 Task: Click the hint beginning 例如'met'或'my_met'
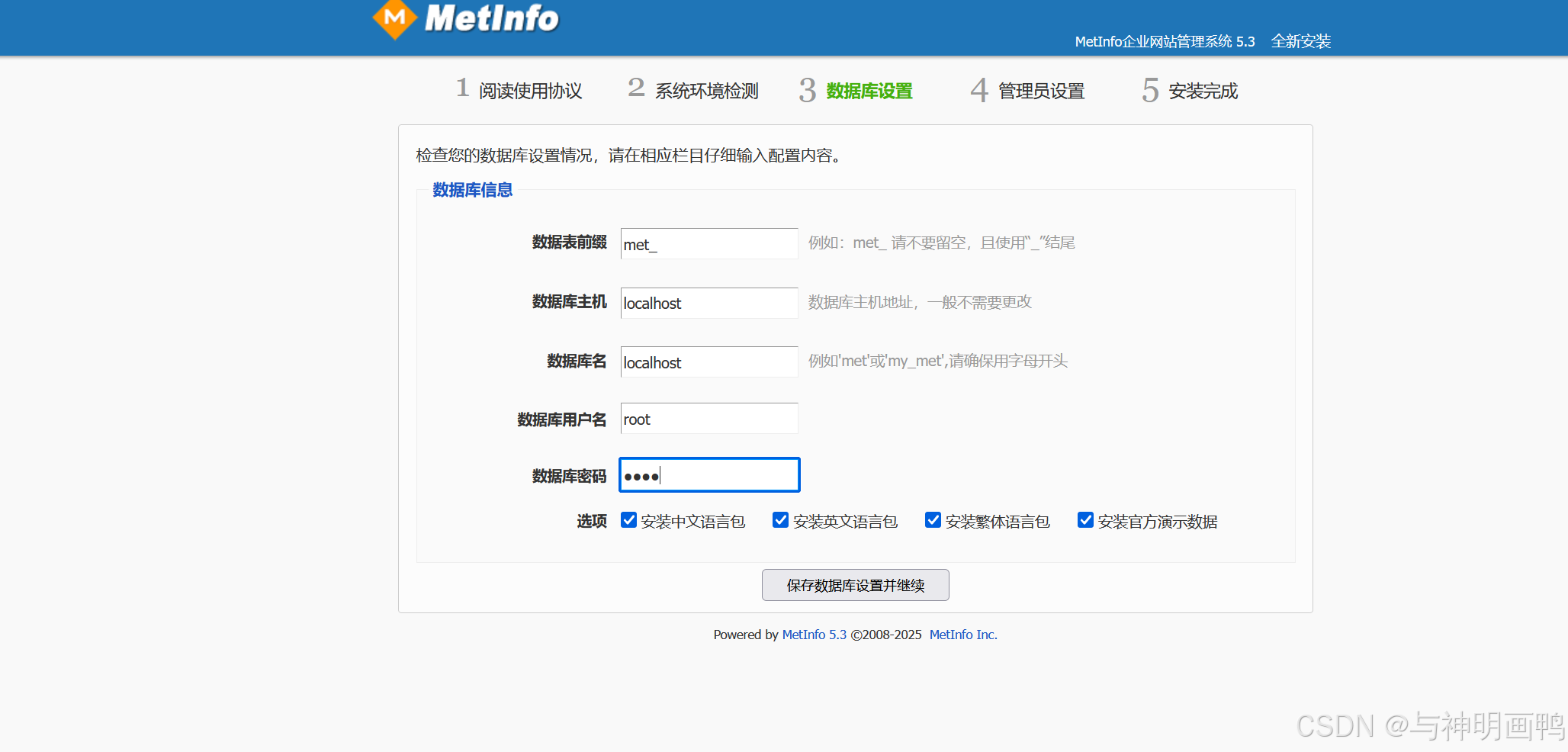point(938,361)
